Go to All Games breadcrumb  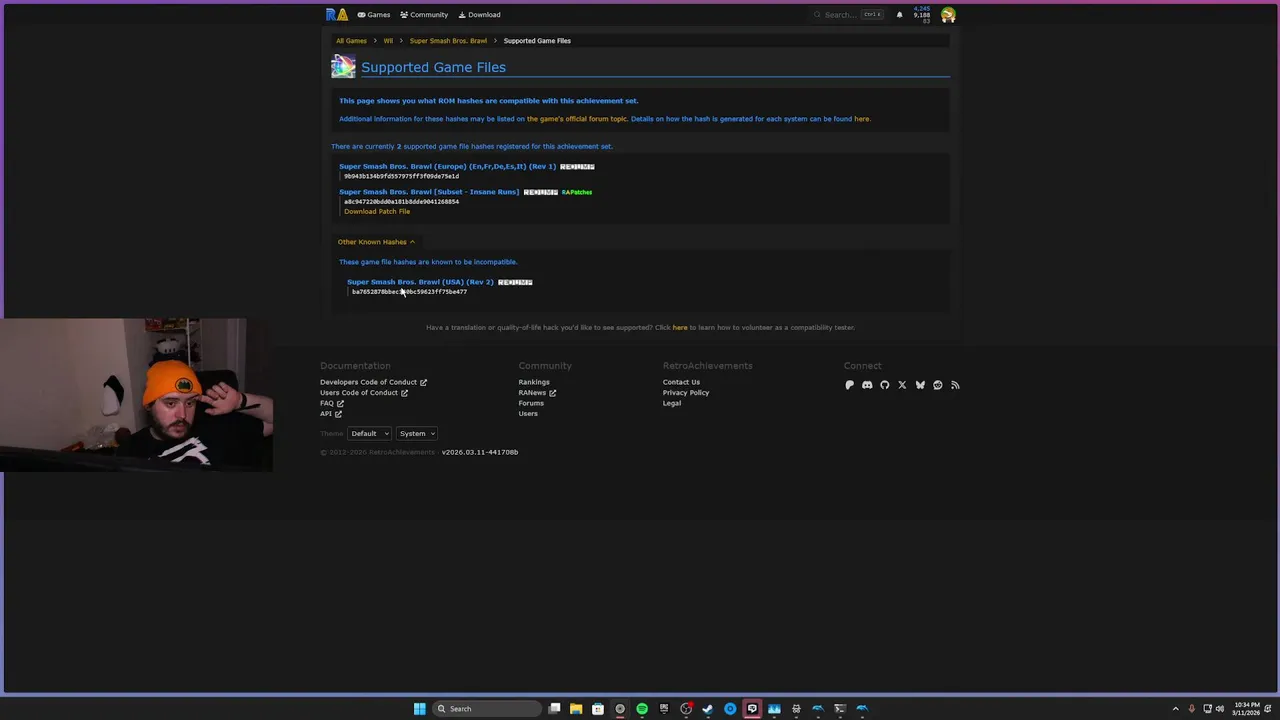click(x=351, y=41)
